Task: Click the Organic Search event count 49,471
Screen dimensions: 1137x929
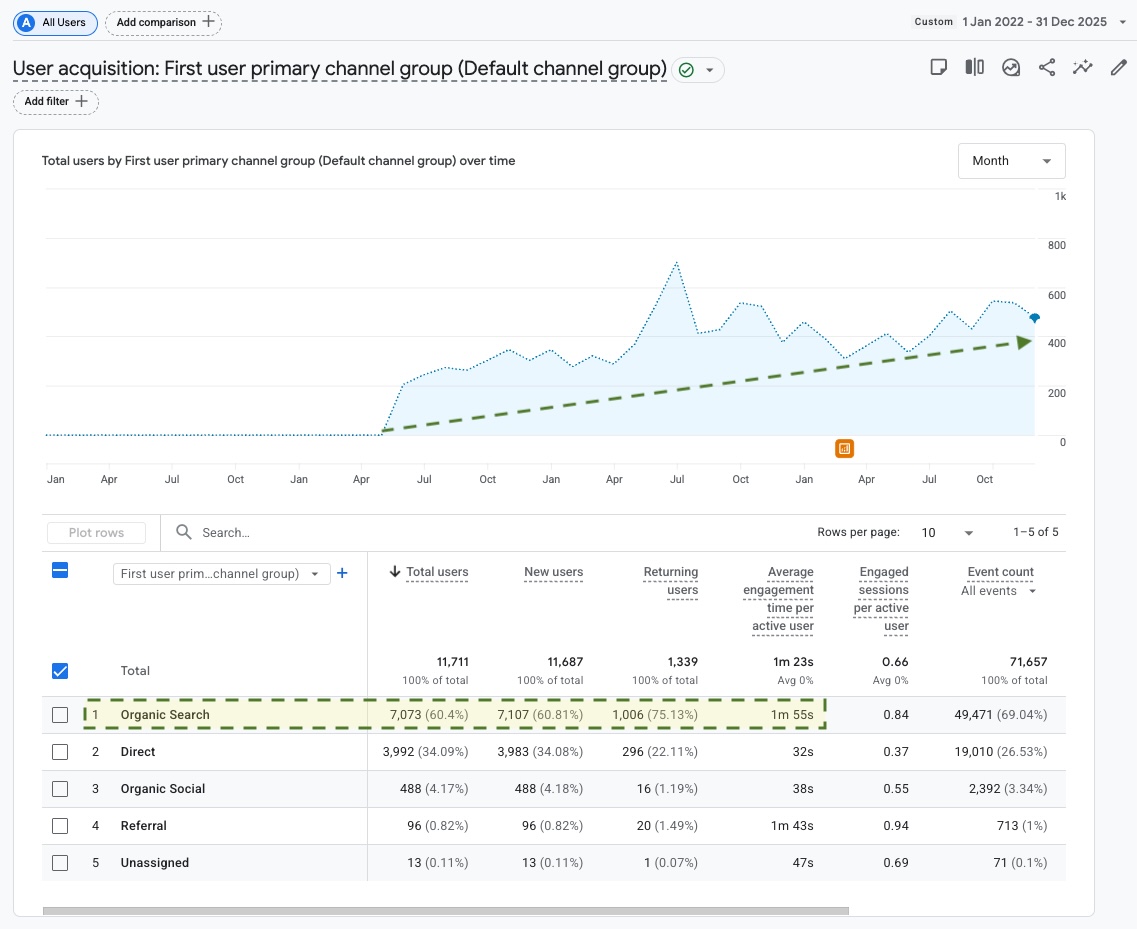Action: click(1001, 715)
